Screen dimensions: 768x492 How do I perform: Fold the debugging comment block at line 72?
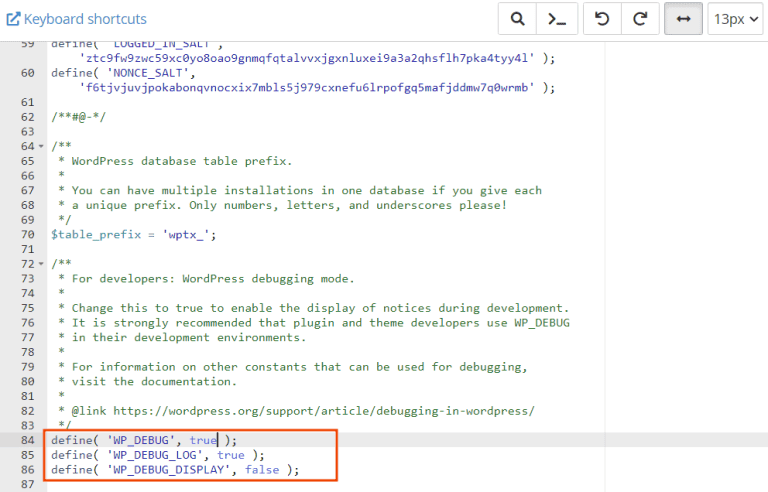pos(39,264)
